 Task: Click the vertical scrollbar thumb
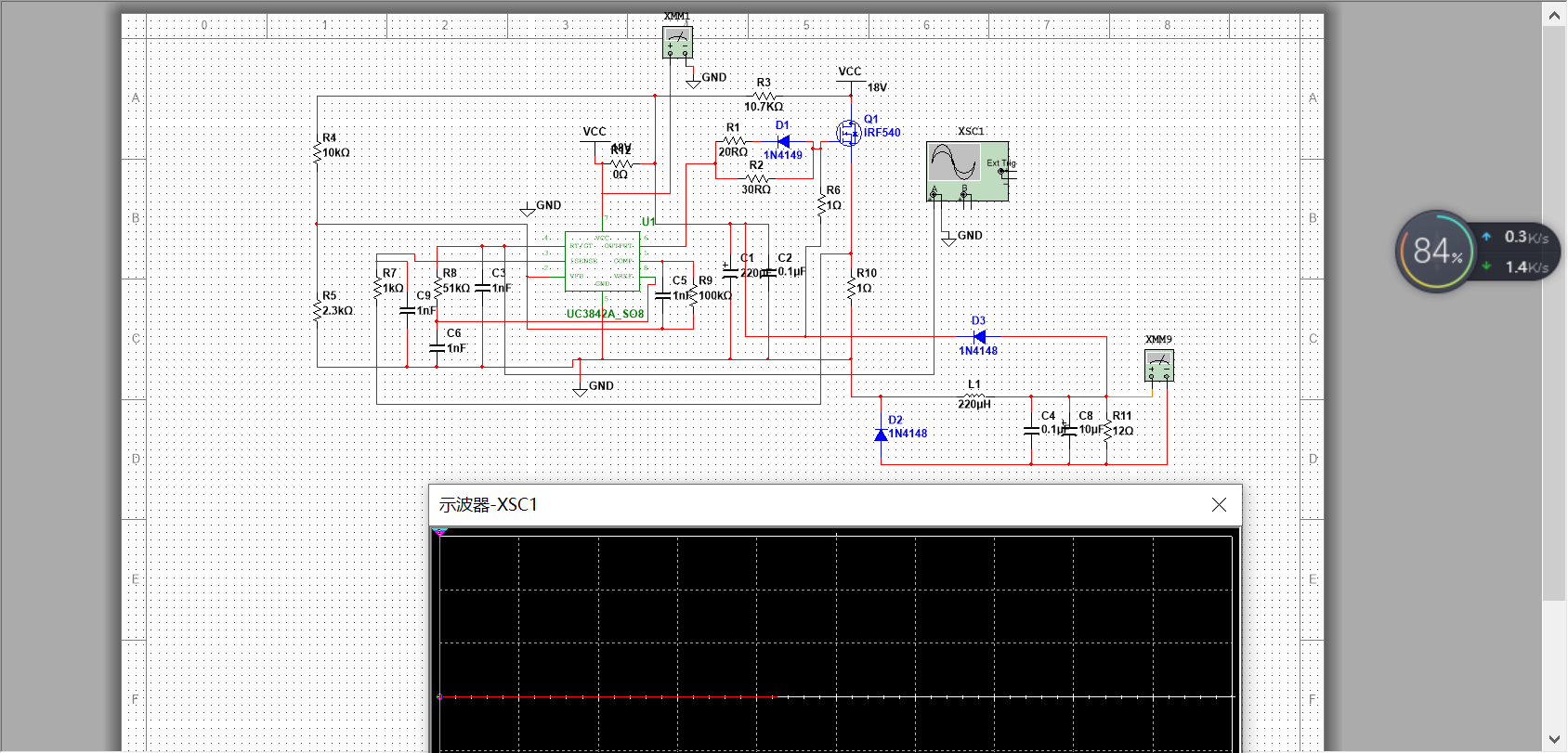[1555, 313]
